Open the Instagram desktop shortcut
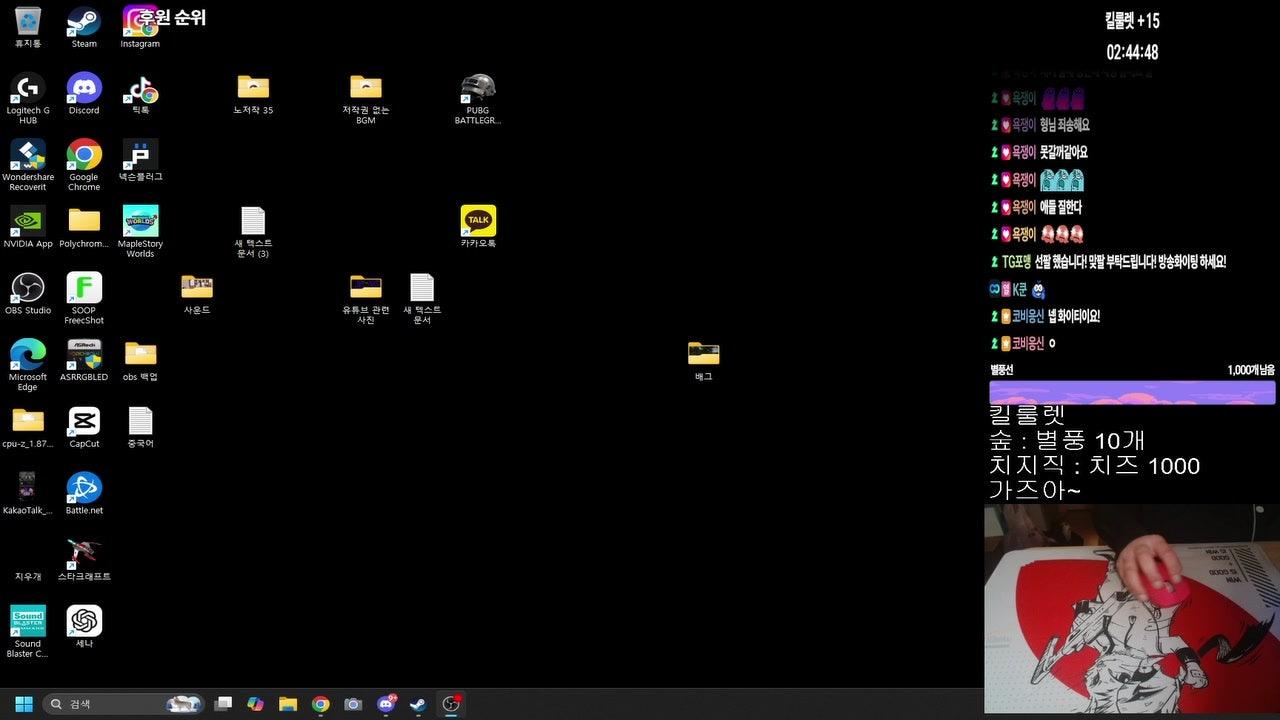 pyautogui.click(x=140, y=27)
